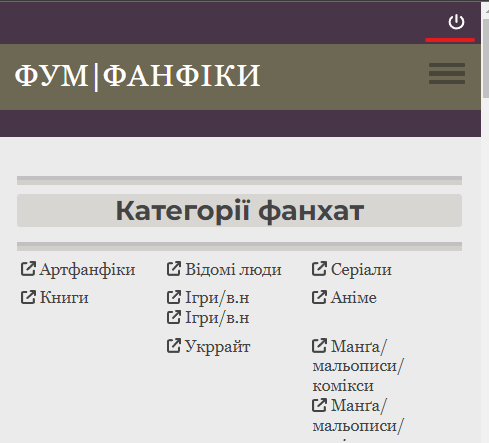Open the Серіали category

pyautogui.click(x=361, y=269)
